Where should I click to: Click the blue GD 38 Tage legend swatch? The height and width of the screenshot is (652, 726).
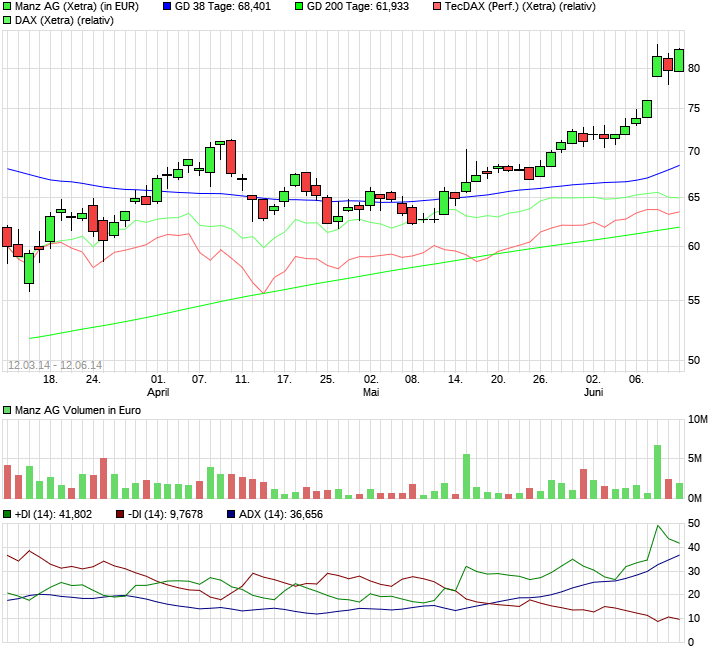coord(167,6)
